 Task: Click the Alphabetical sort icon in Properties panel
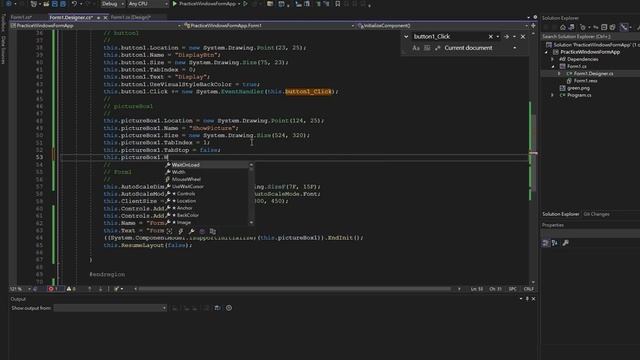click(555, 243)
